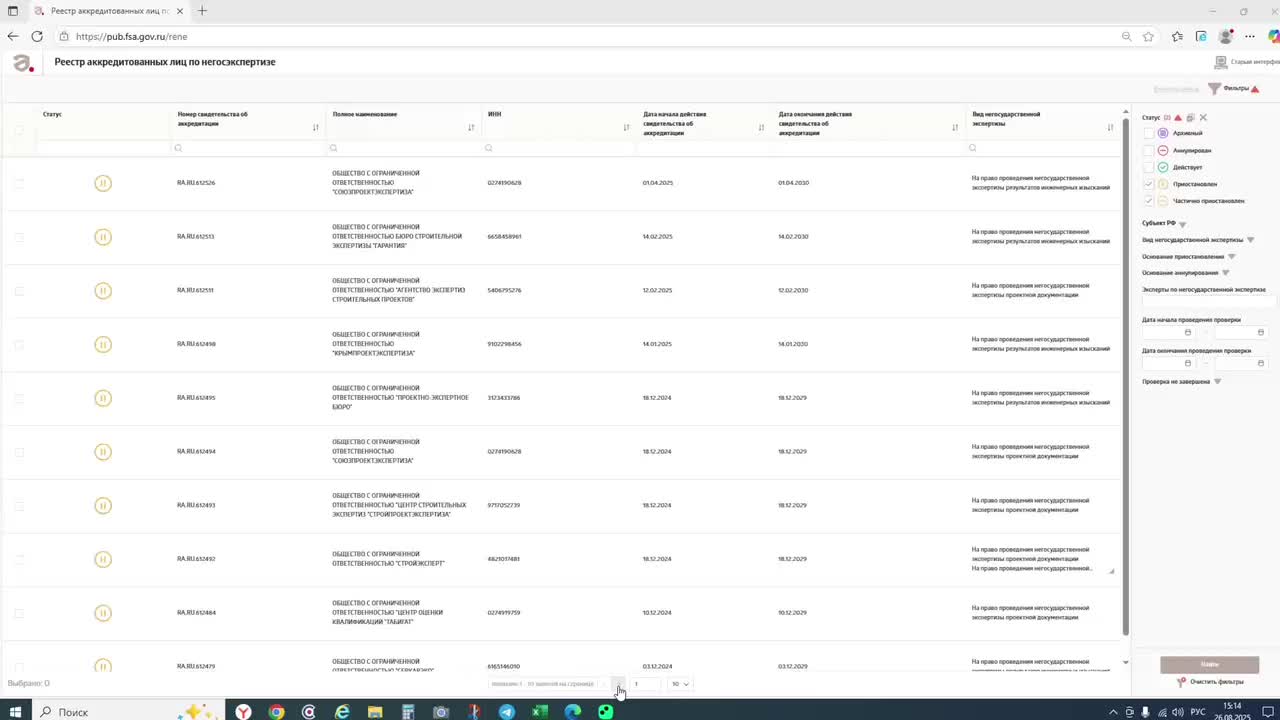This screenshot has height=720, width=1280.
Task: Expand Проверка не завершена filter
Action: [x=1217, y=382]
